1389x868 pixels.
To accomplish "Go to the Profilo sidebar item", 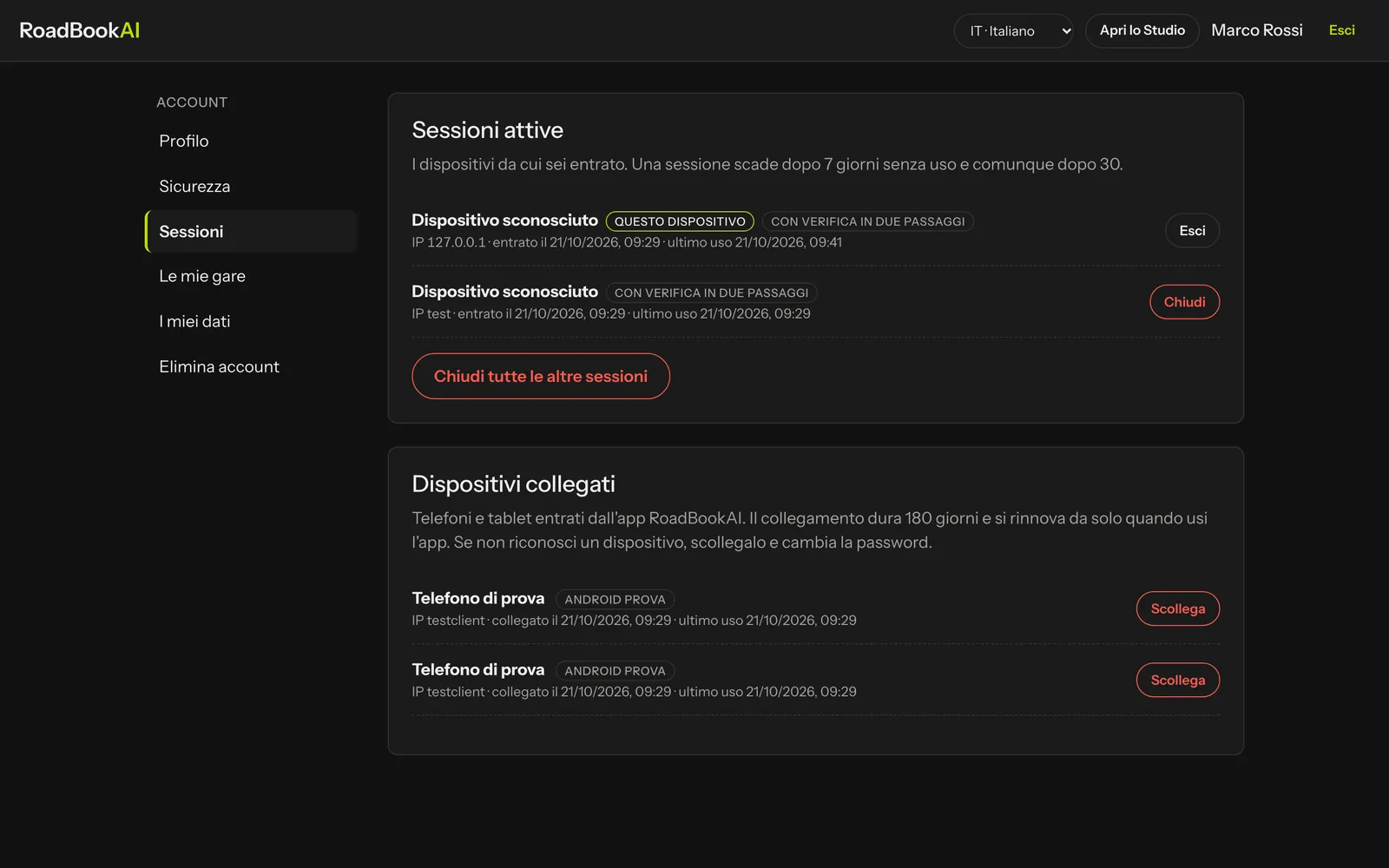I will pyautogui.click(x=251, y=141).
